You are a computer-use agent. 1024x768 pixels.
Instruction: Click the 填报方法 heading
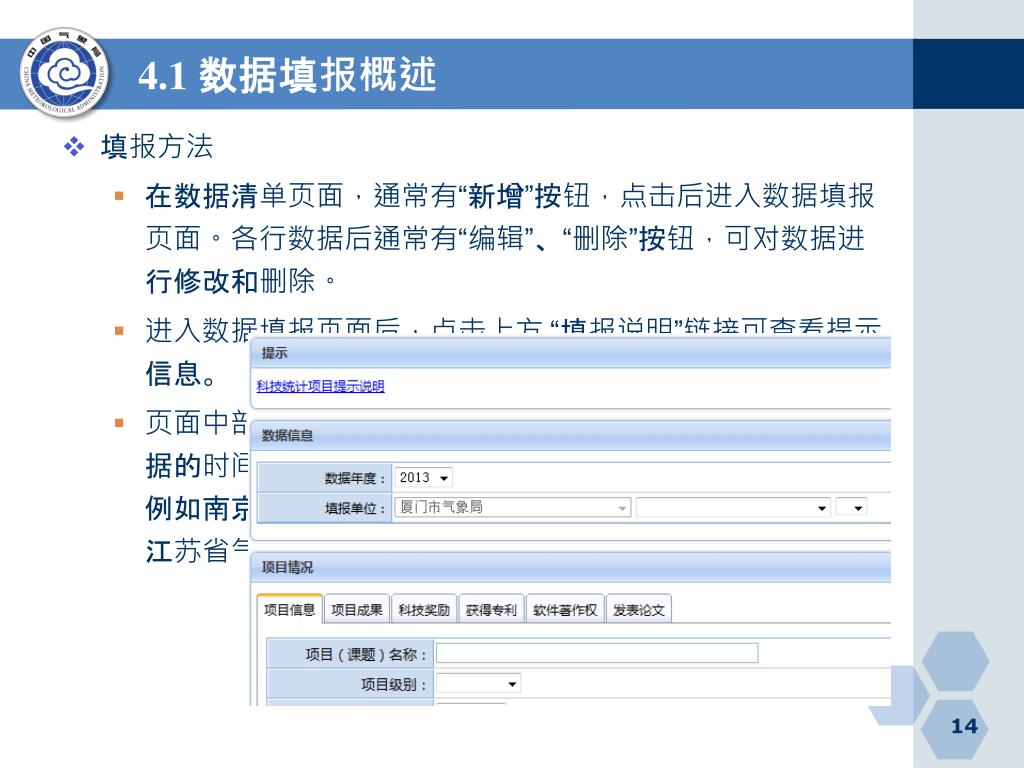point(157,146)
